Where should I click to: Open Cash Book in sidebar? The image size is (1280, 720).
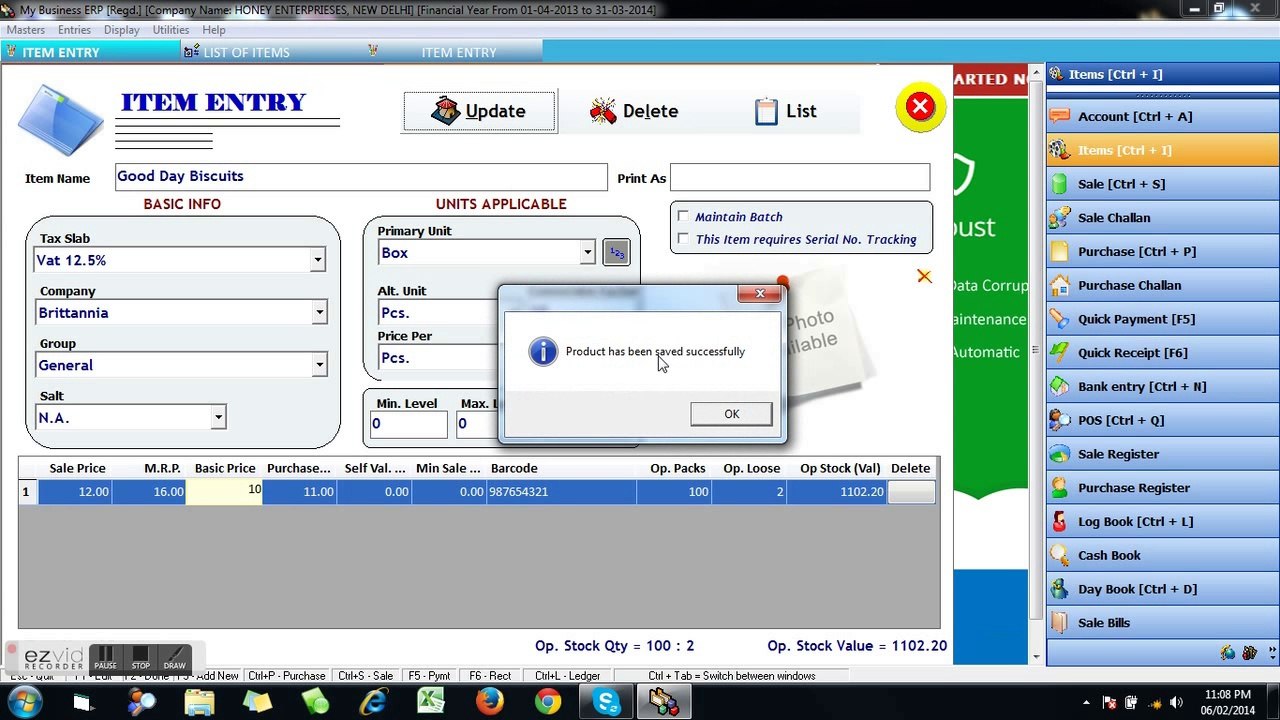(1162, 555)
